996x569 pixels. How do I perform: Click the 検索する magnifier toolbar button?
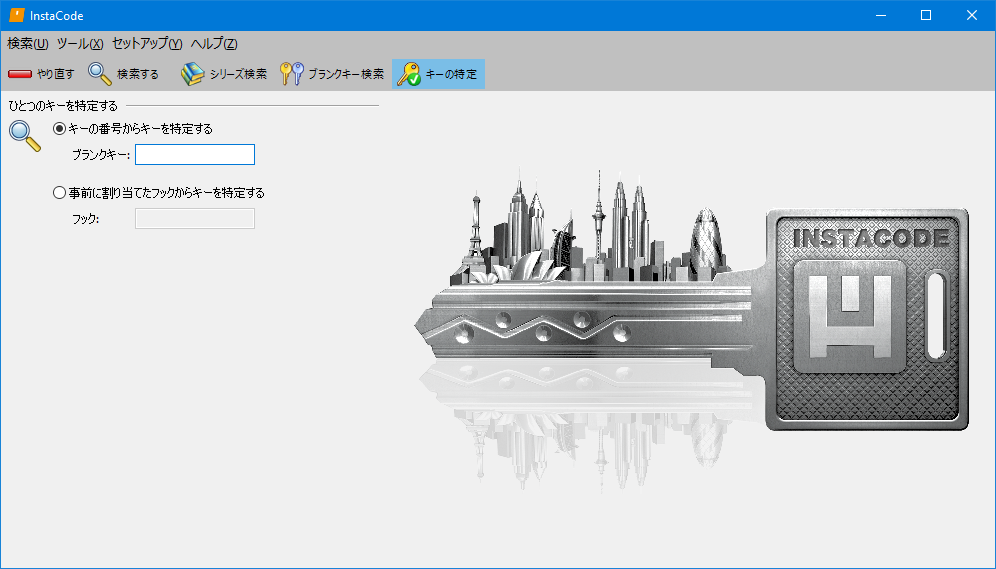point(123,74)
